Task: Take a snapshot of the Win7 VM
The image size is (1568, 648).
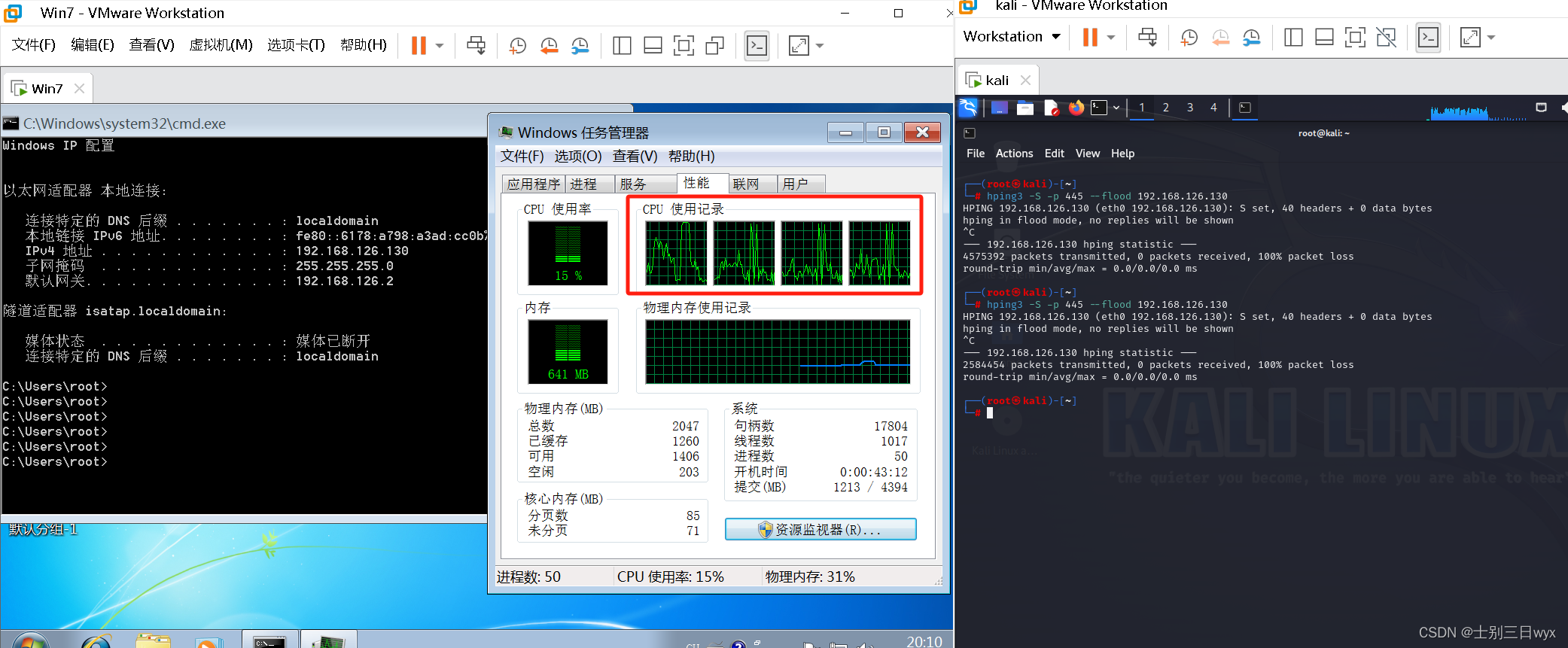Action: [x=517, y=46]
